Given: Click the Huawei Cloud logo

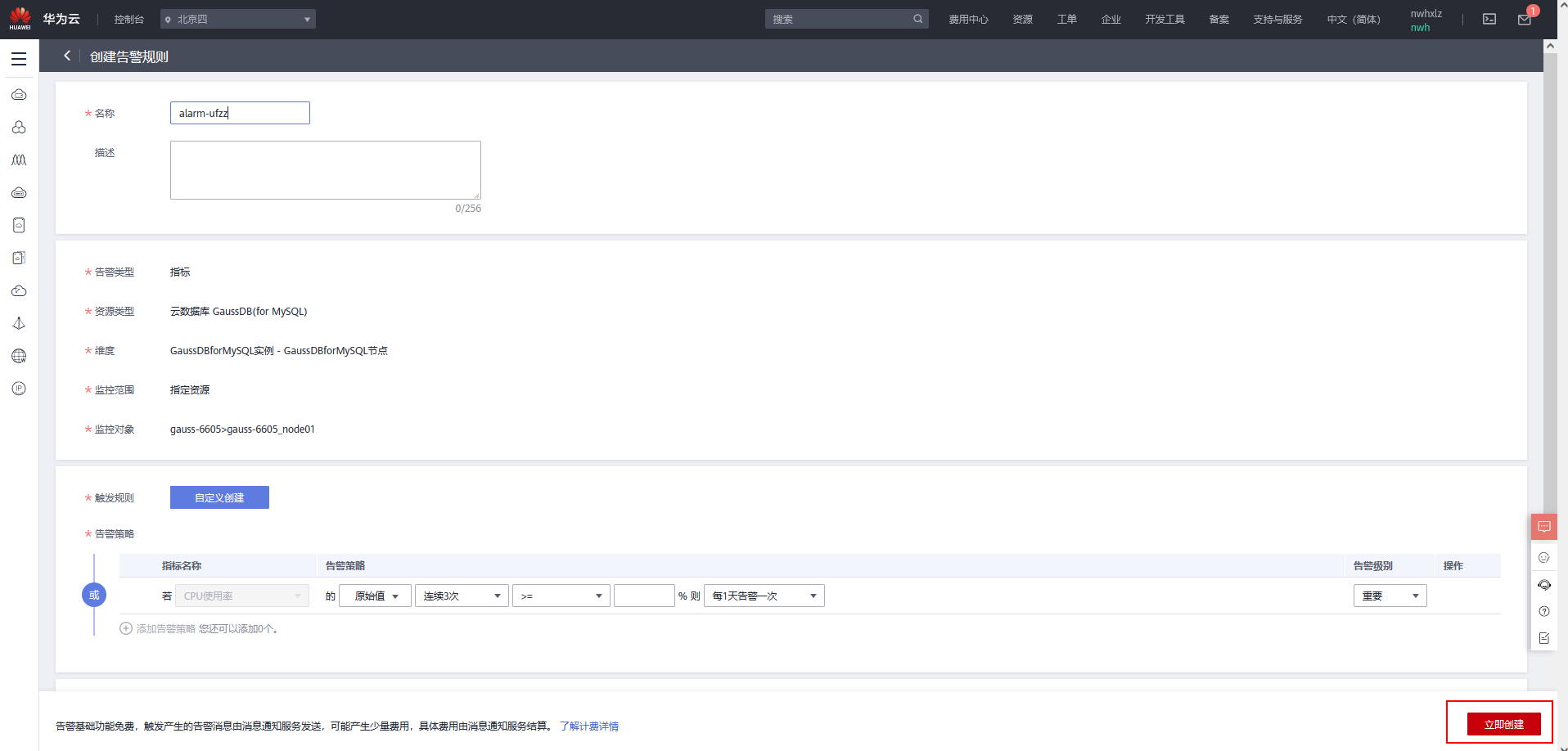Looking at the screenshot, I should [x=20, y=18].
